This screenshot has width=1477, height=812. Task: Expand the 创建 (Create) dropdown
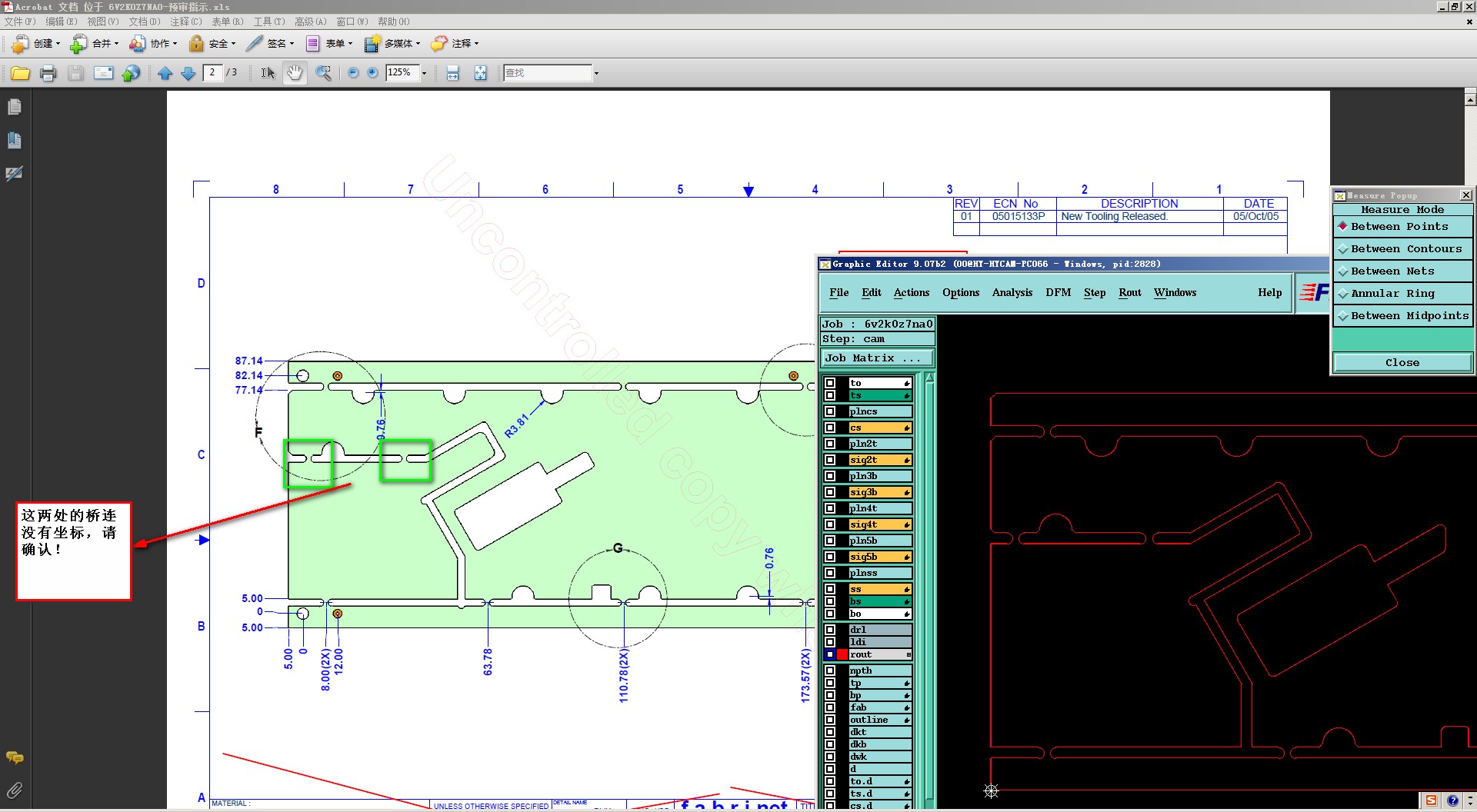[x=45, y=44]
